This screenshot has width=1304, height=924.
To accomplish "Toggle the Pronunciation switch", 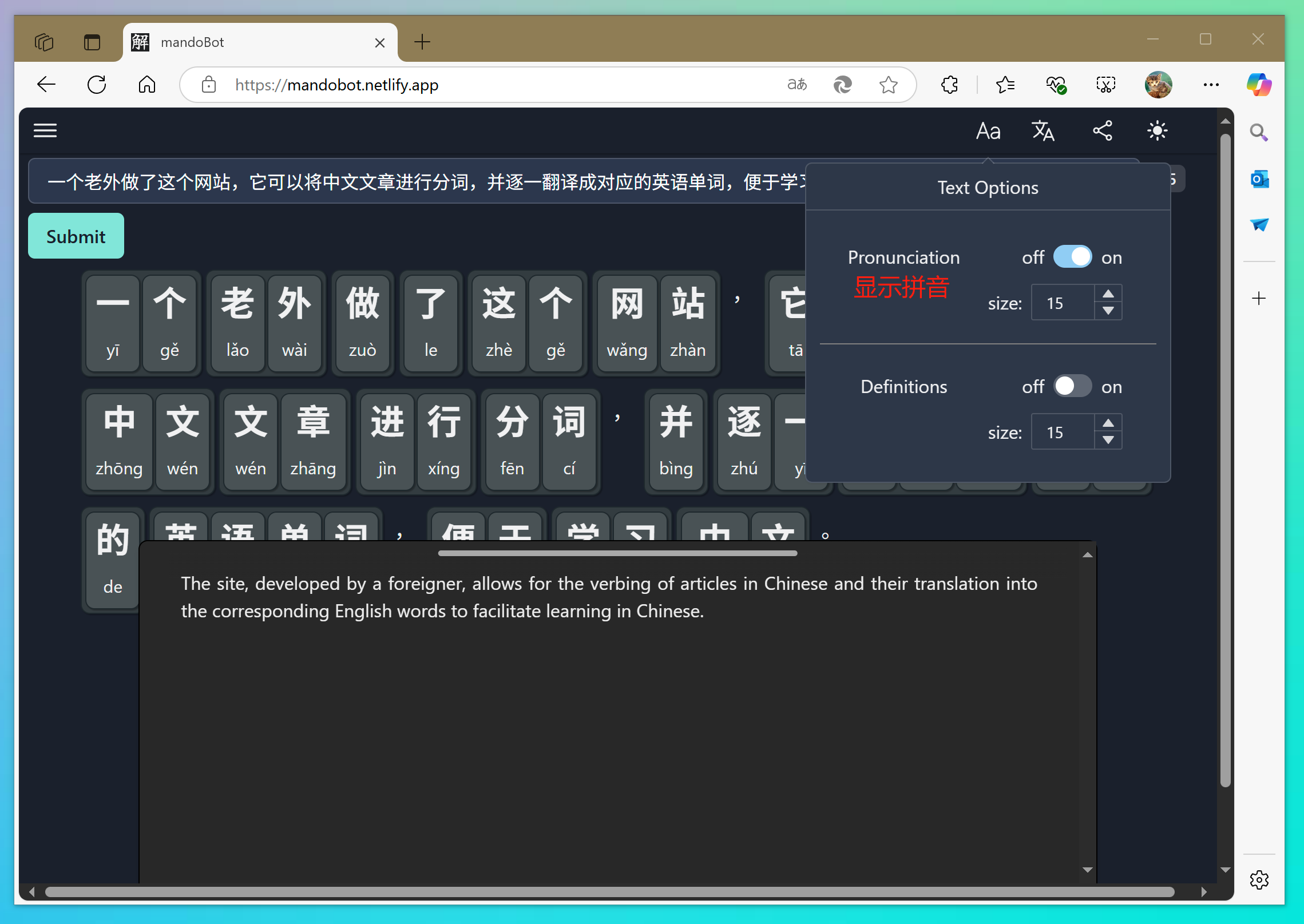I will 1072,257.
